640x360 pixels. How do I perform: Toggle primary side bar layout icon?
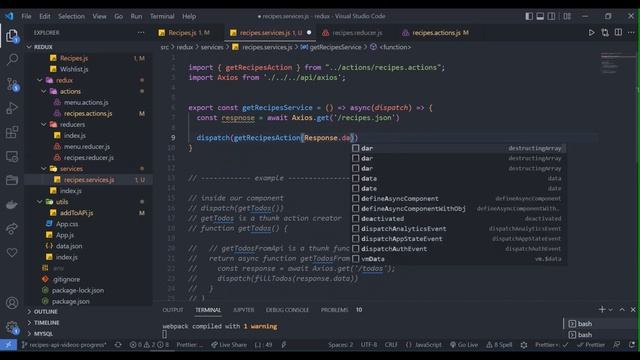pyautogui.click(x=529, y=16)
